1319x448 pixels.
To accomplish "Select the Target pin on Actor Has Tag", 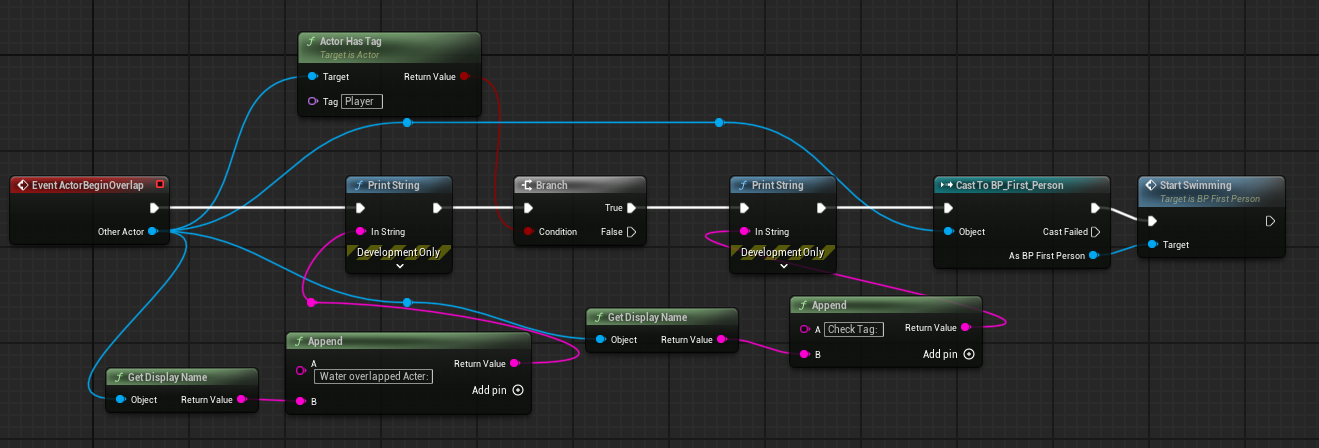I will click(x=313, y=76).
